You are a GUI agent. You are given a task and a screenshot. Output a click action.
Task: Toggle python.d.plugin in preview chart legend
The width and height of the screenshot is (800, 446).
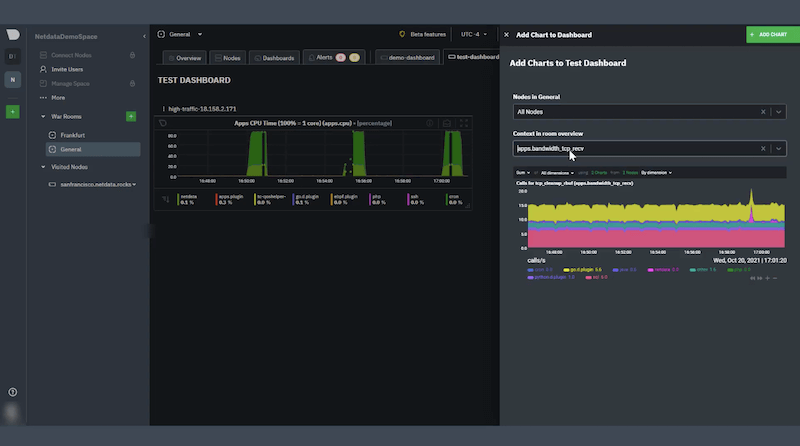coord(551,277)
